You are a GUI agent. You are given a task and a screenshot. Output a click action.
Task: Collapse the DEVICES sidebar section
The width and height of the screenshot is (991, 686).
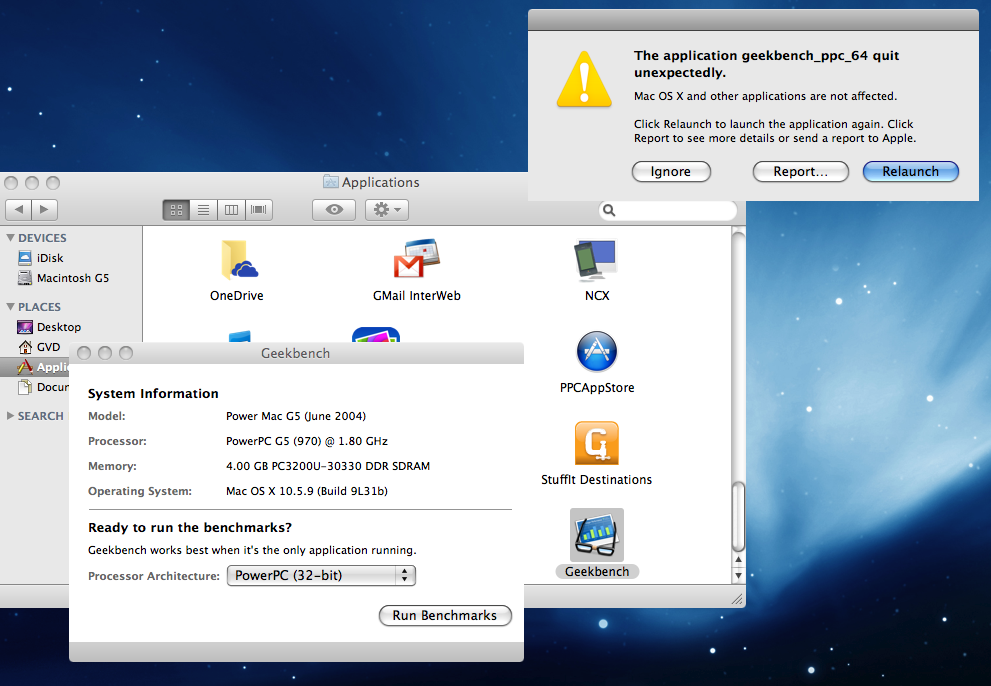10,238
